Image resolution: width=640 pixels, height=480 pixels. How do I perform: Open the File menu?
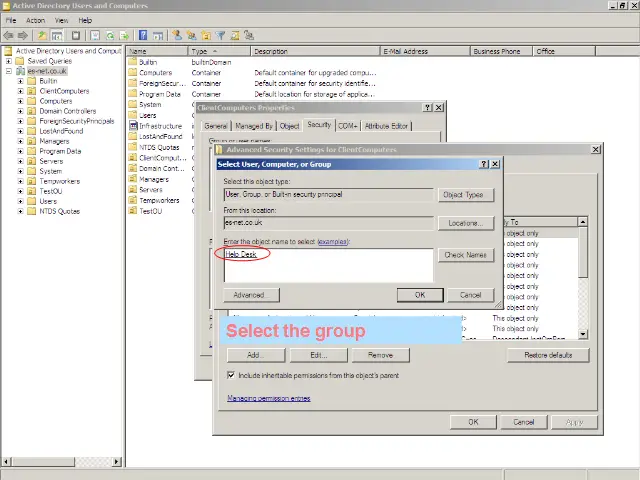(11, 20)
